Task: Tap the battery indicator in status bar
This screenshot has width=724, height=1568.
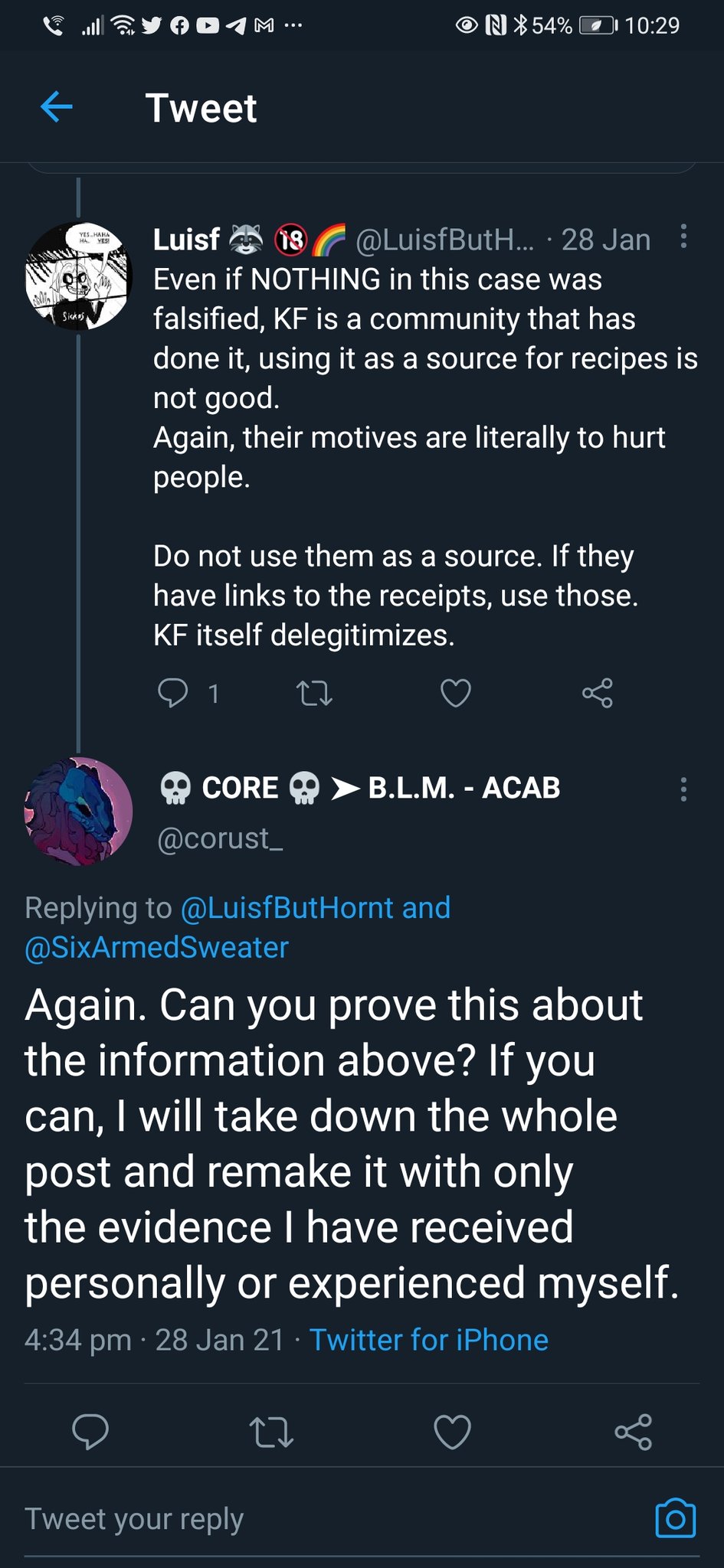Action: point(598,25)
